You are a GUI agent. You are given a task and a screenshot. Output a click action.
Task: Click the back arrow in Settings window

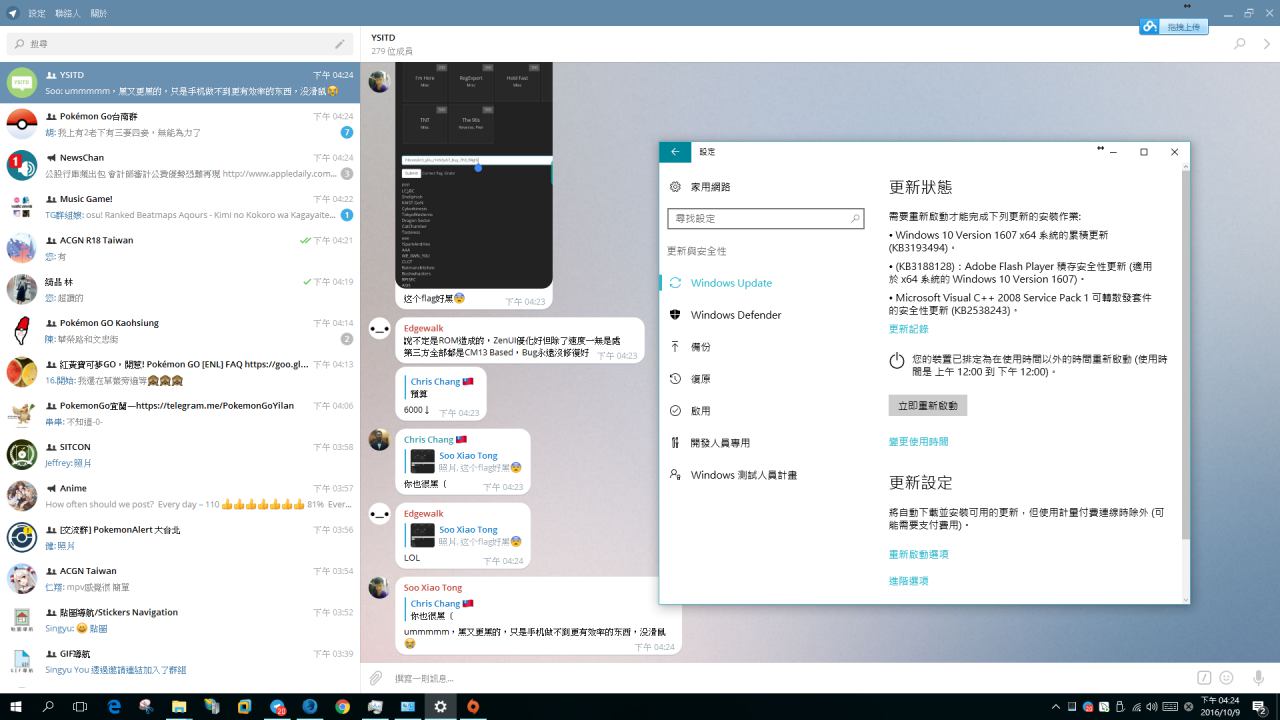click(x=675, y=152)
